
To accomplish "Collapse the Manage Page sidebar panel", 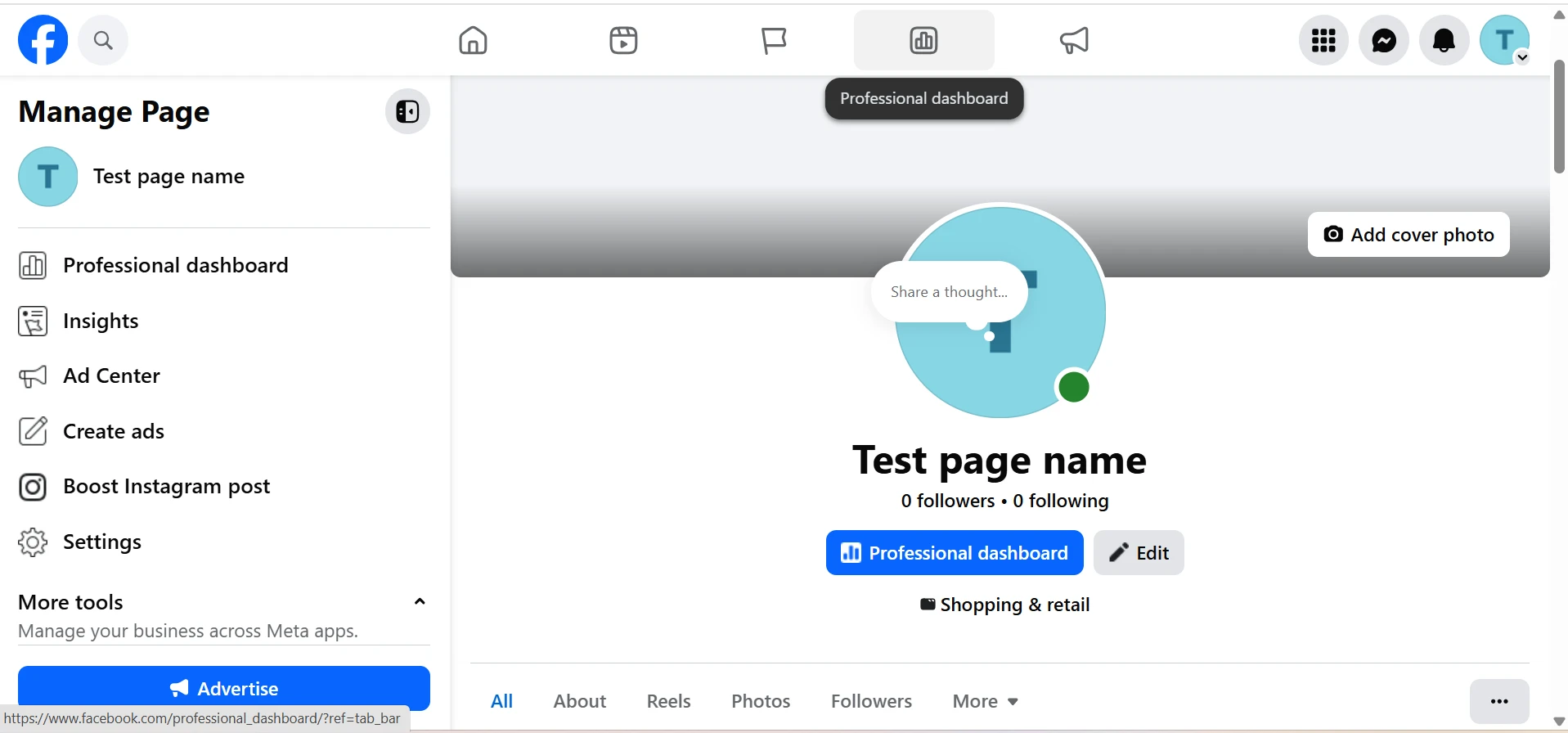I will coord(407,111).
